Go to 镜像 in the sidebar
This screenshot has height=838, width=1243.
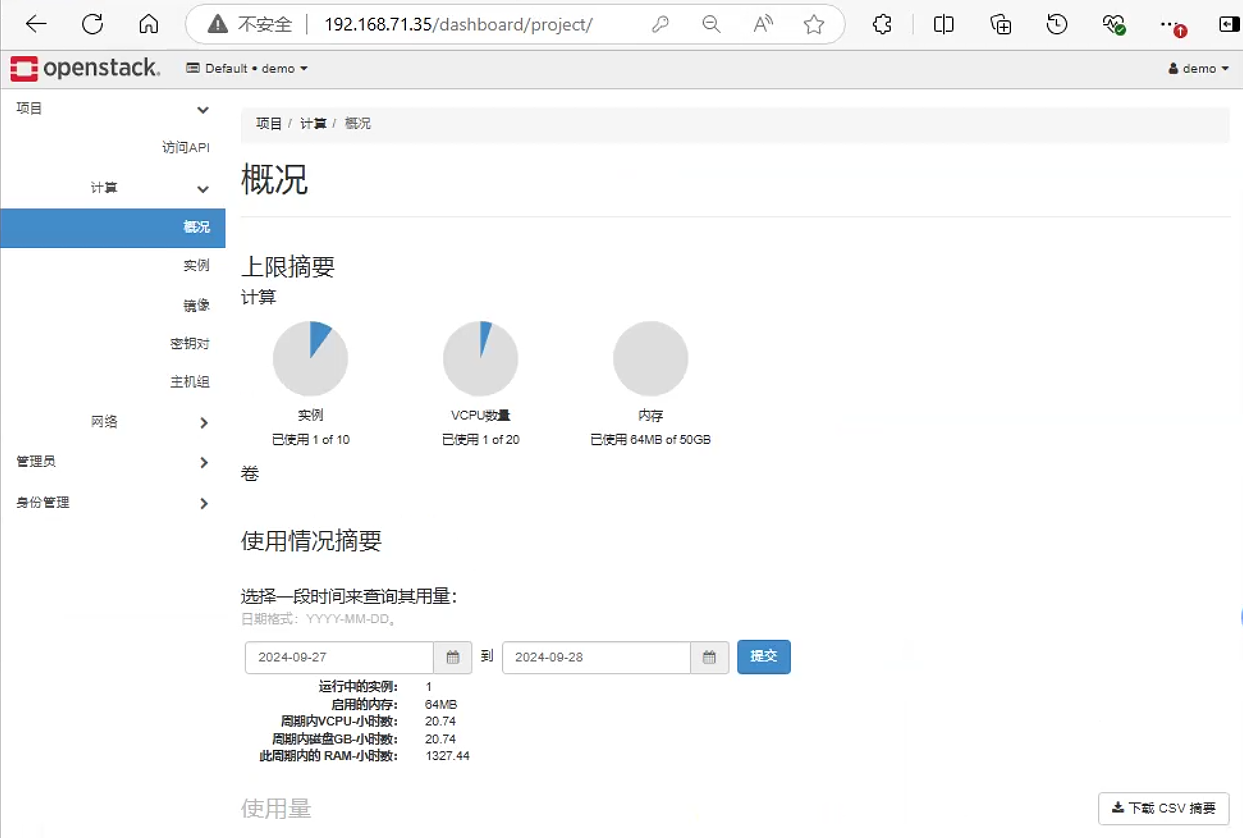click(197, 305)
